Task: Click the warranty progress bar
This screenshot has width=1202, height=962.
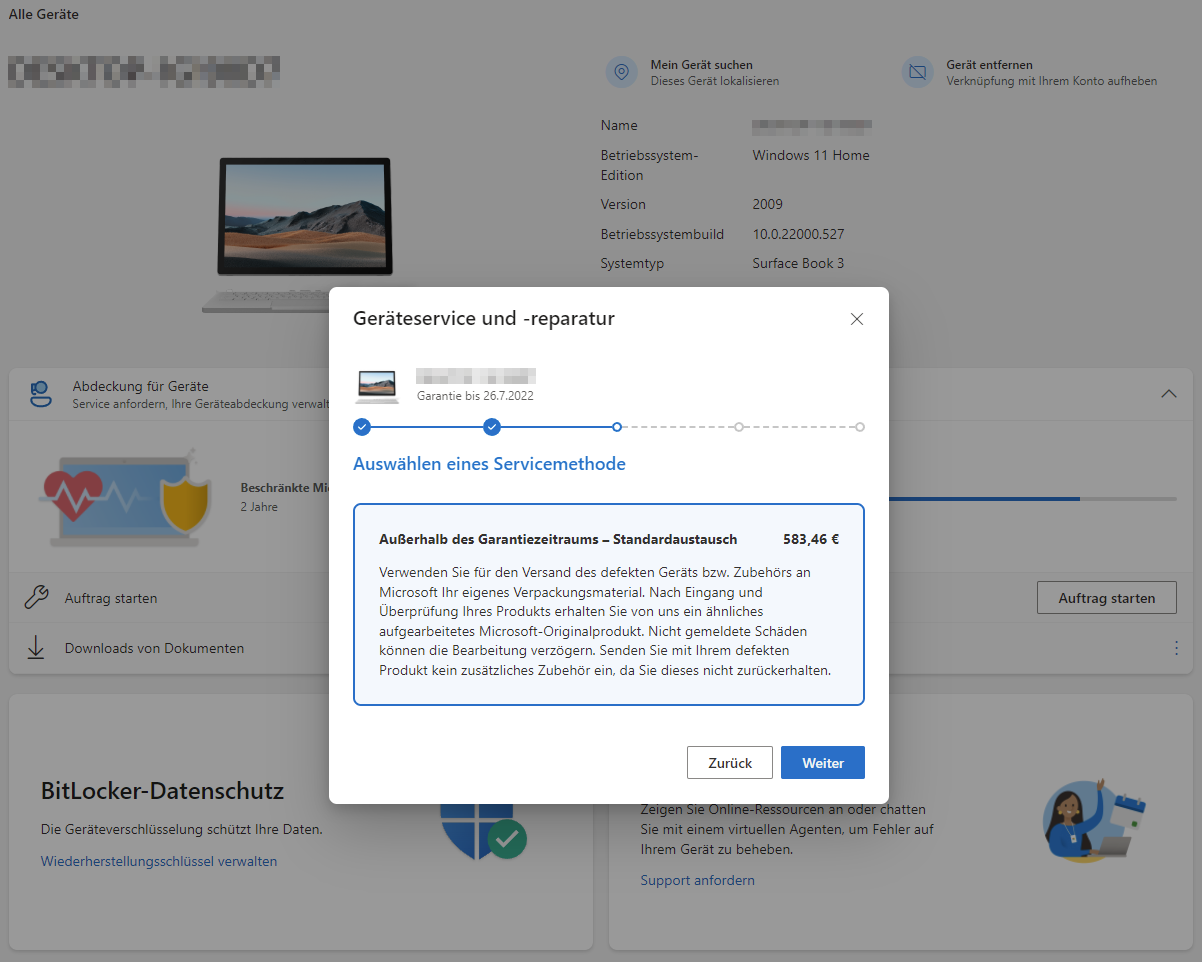Action: coord(1033,498)
